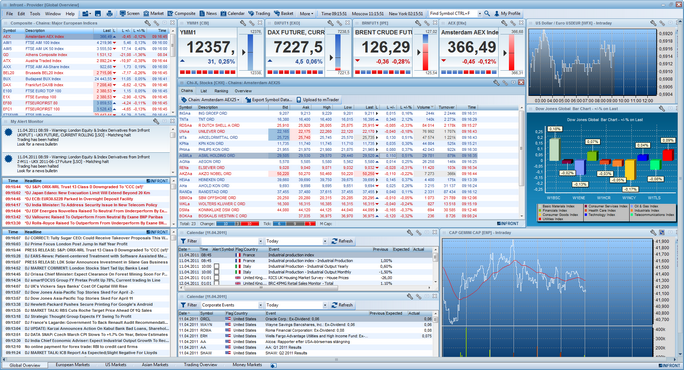Screen dimensions: 684x370
Task: Click Refresh in lower Corporate Events Calendar
Action: 342,305
